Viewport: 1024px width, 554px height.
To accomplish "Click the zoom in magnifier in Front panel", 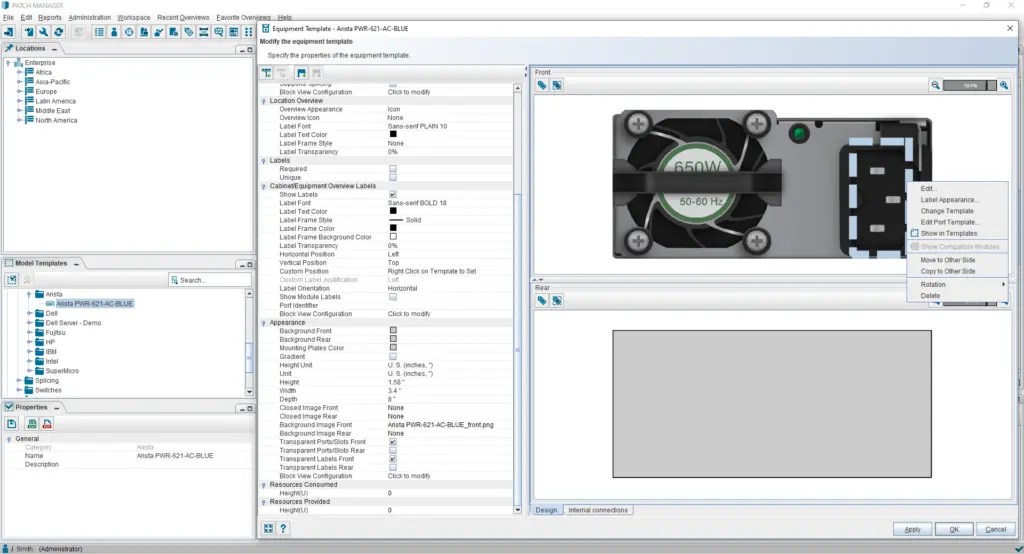I will 1004,85.
